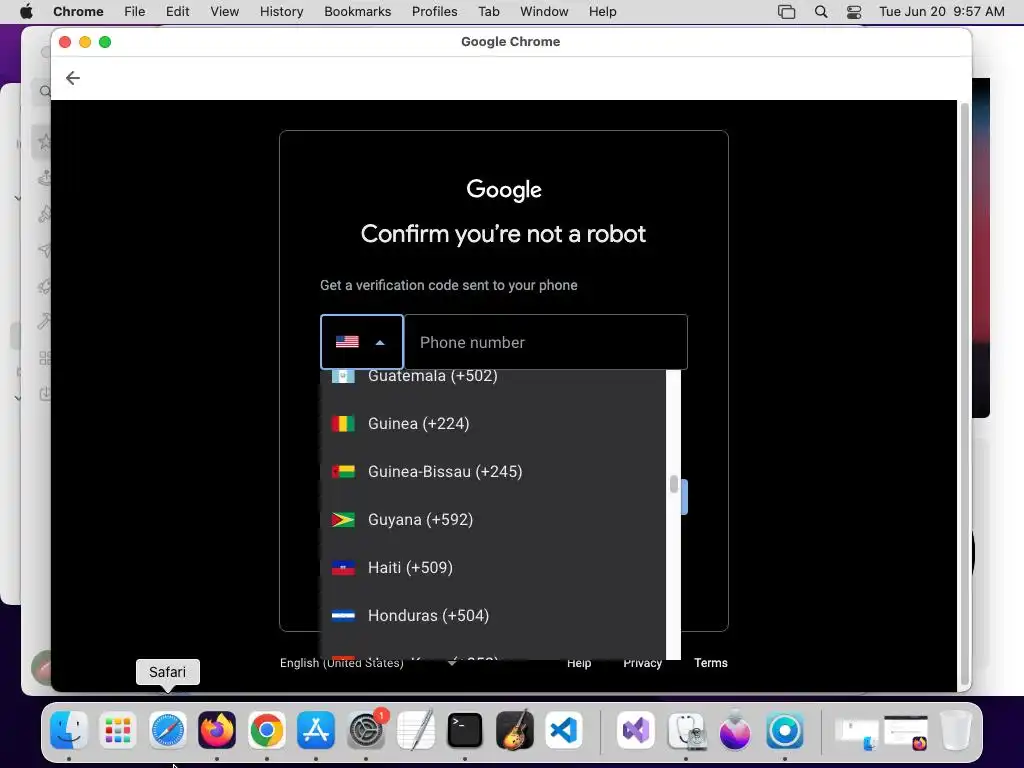Viewport: 1024px width, 768px height.
Task: Open the Bookmarks menu
Action: coord(357,12)
